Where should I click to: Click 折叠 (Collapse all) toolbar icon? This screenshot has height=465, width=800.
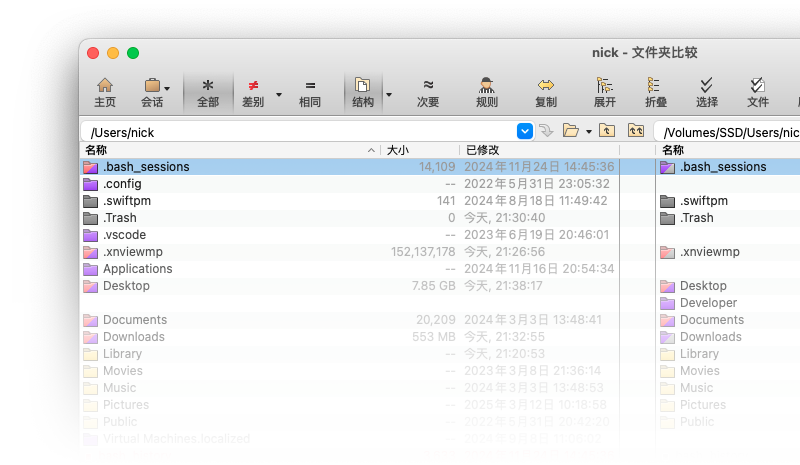(x=655, y=92)
